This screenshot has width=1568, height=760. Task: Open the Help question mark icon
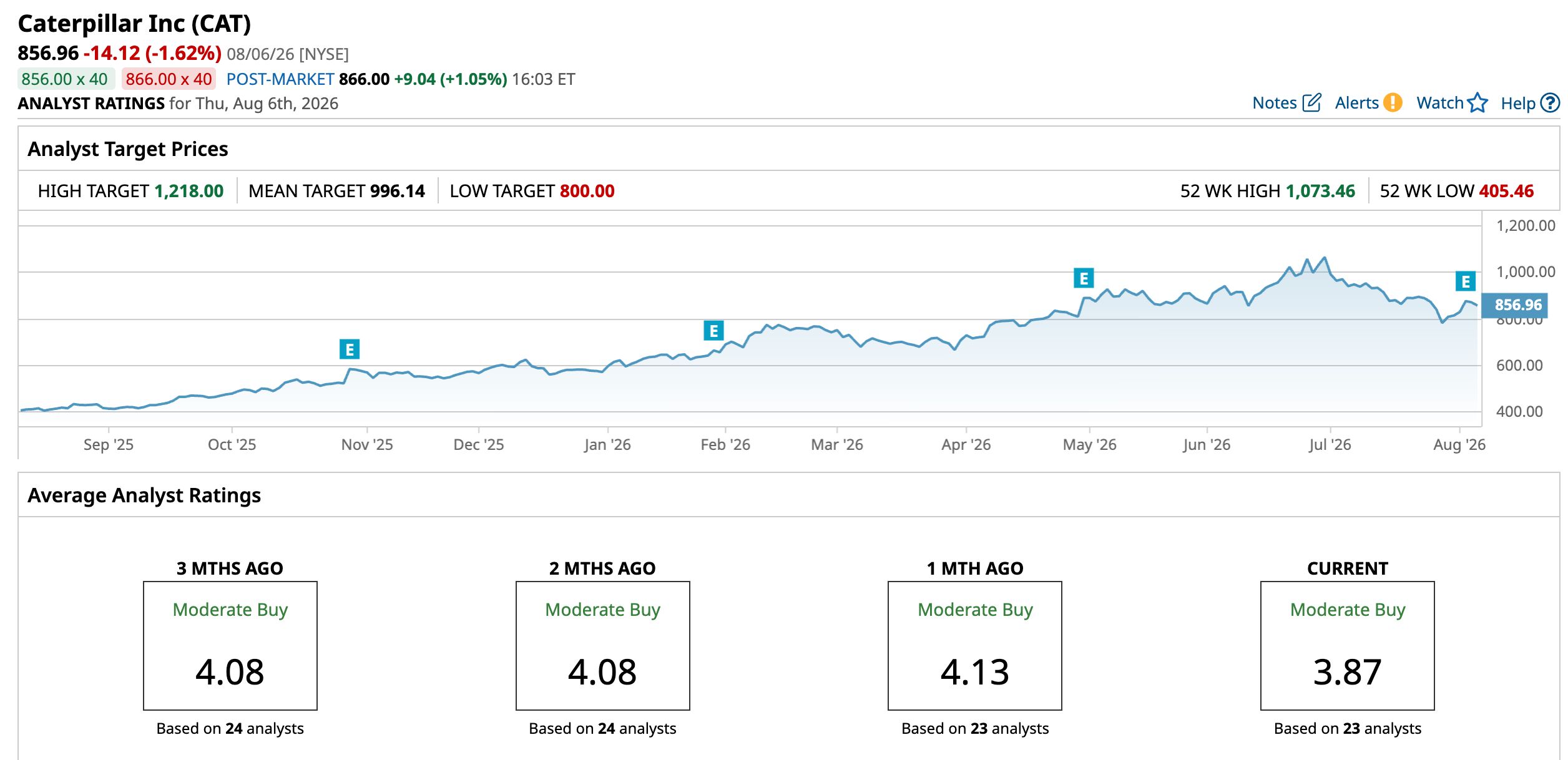click(x=1550, y=102)
